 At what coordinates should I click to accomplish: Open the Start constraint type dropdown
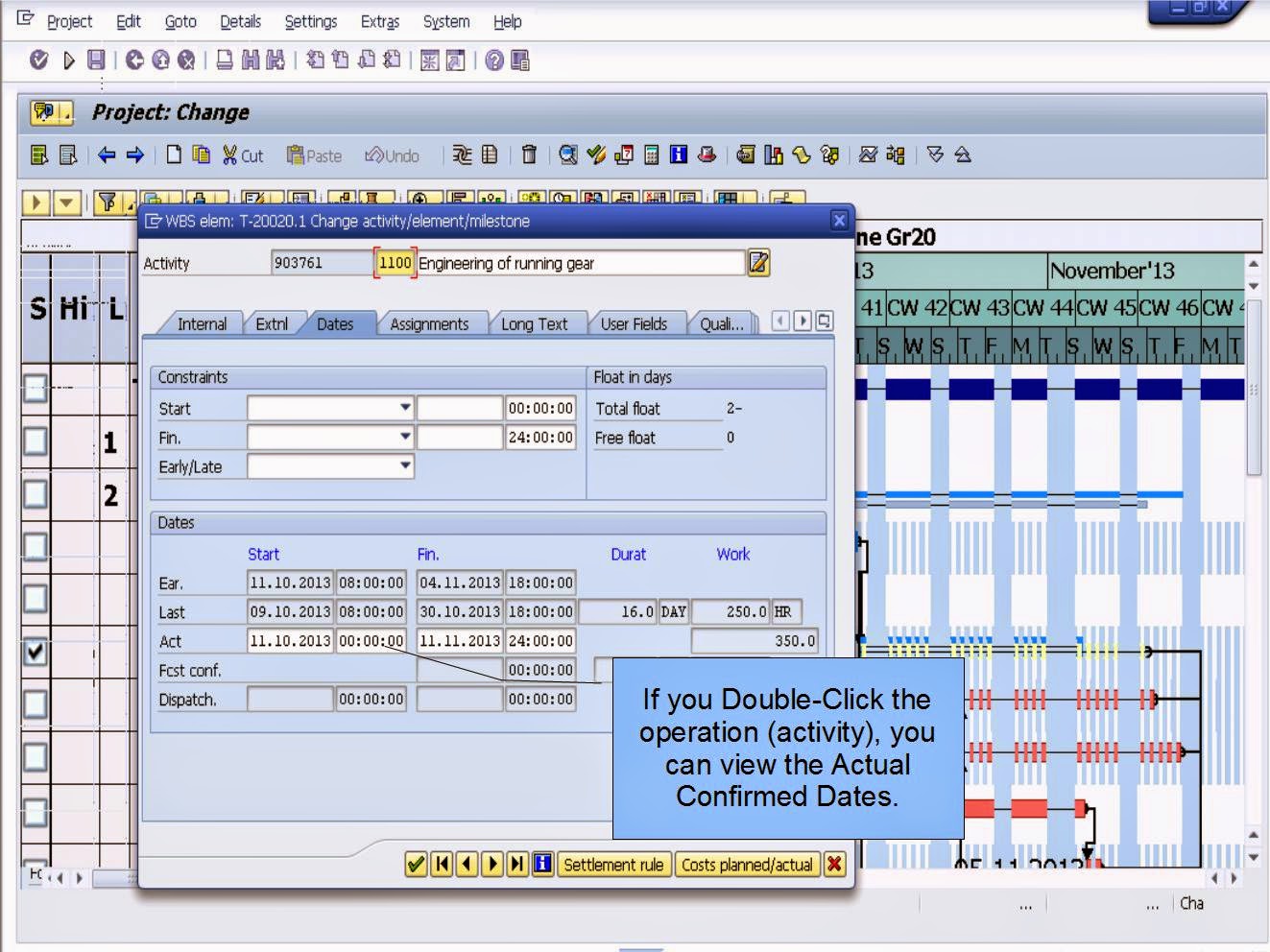point(405,408)
